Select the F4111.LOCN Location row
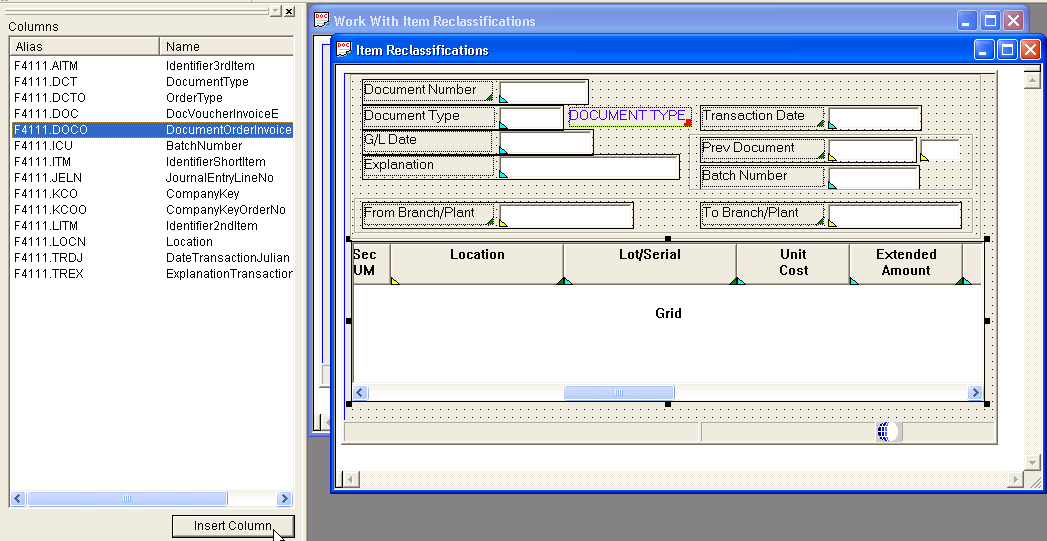This screenshot has width=1047, height=541. pyautogui.click(x=152, y=242)
